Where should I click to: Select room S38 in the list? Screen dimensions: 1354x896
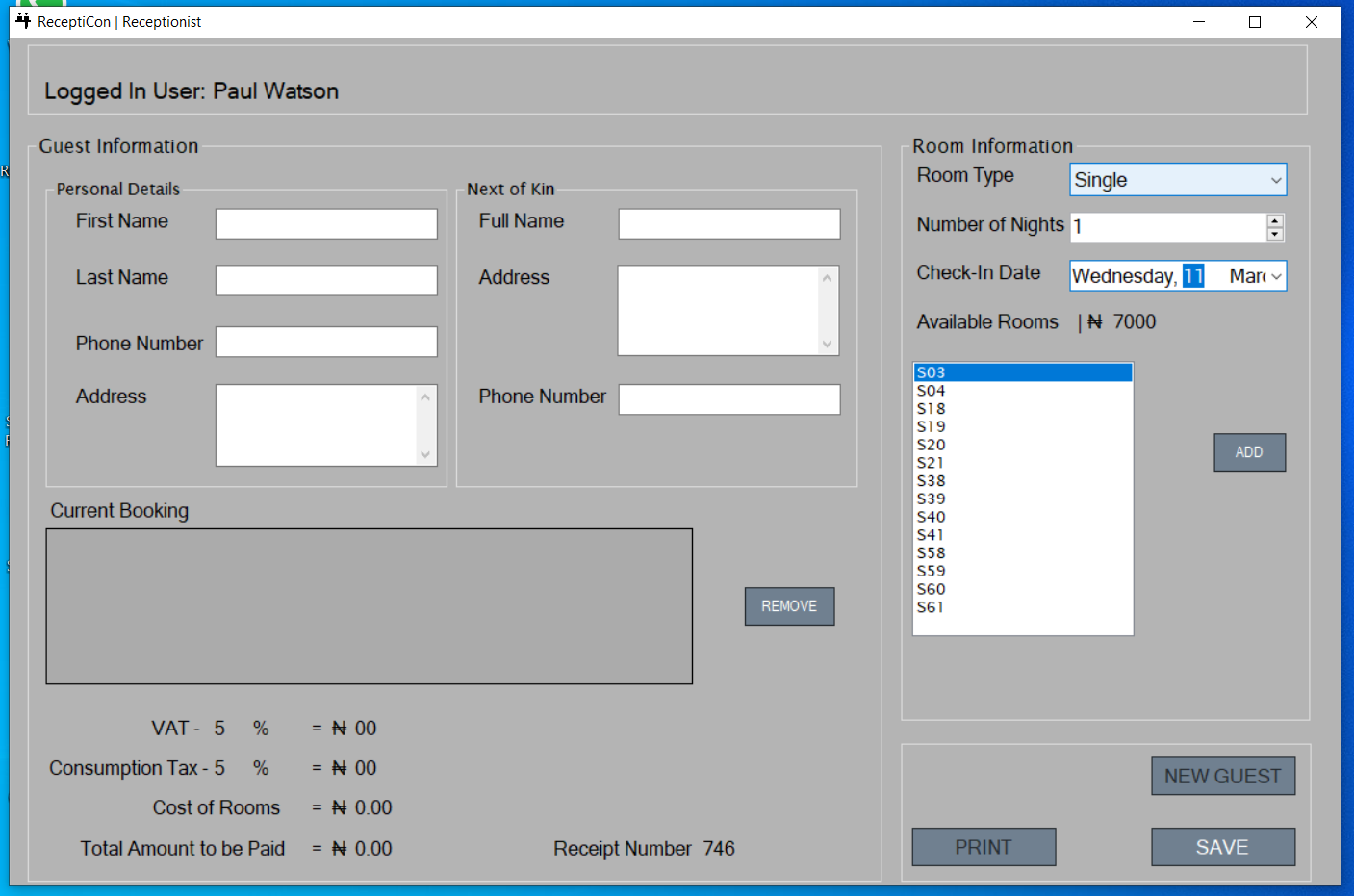pyautogui.click(x=1023, y=481)
